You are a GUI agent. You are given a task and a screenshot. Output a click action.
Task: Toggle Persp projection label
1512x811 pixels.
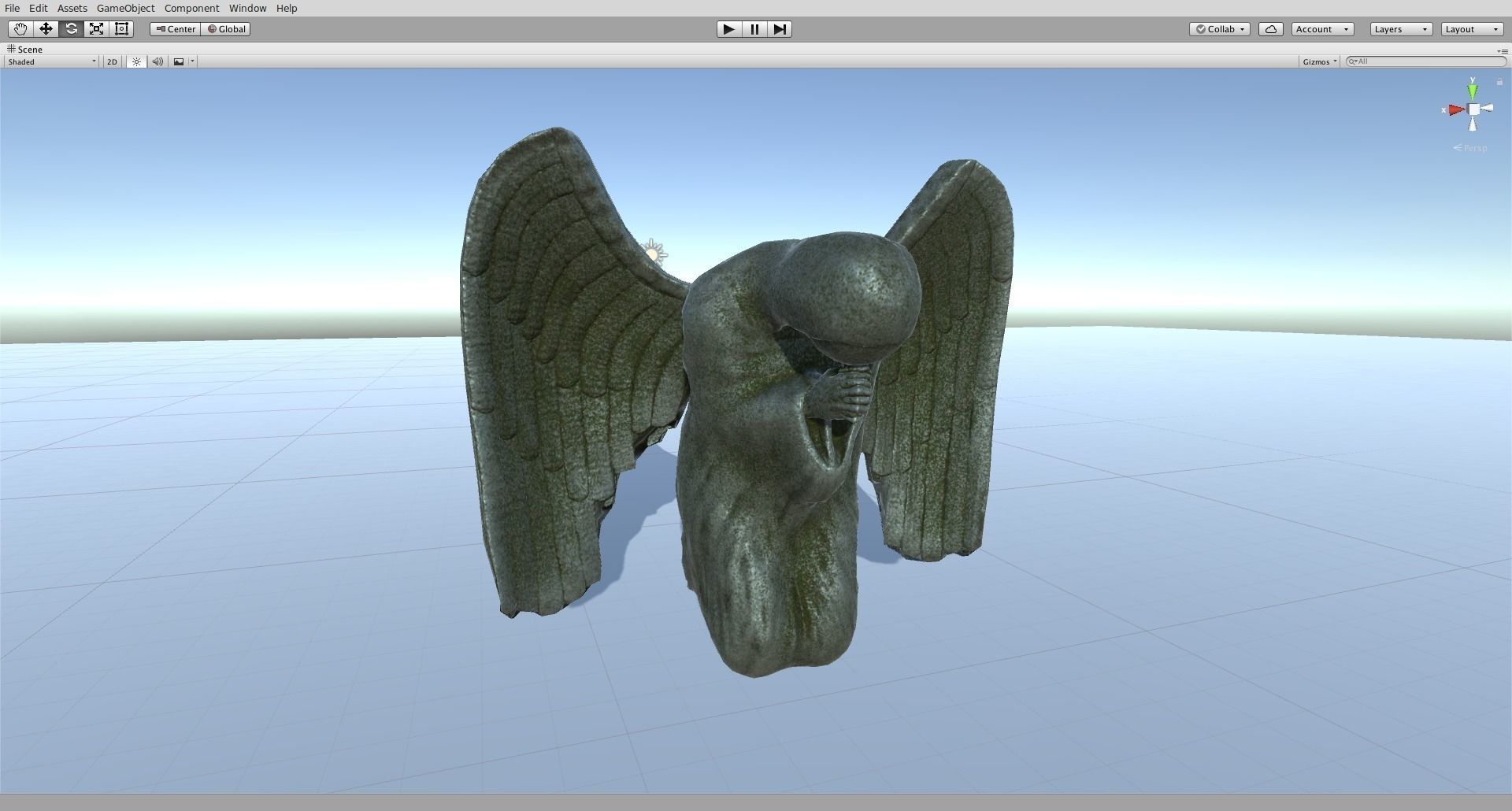1470,148
